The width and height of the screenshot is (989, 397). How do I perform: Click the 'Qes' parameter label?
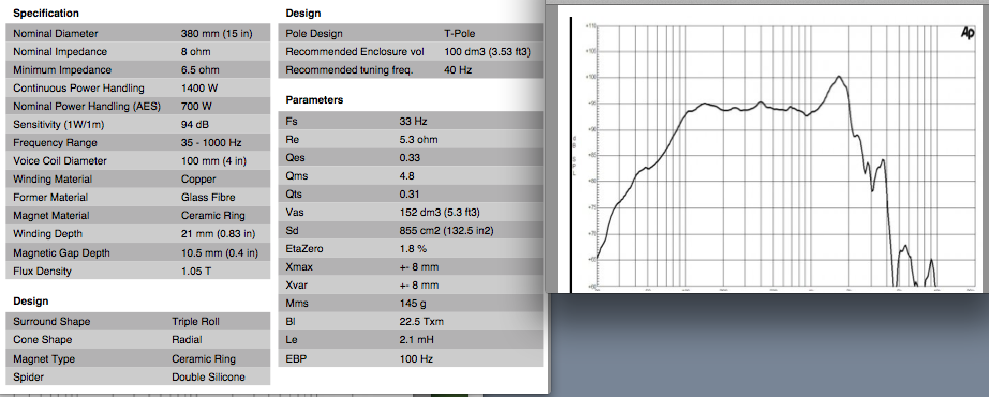point(295,158)
